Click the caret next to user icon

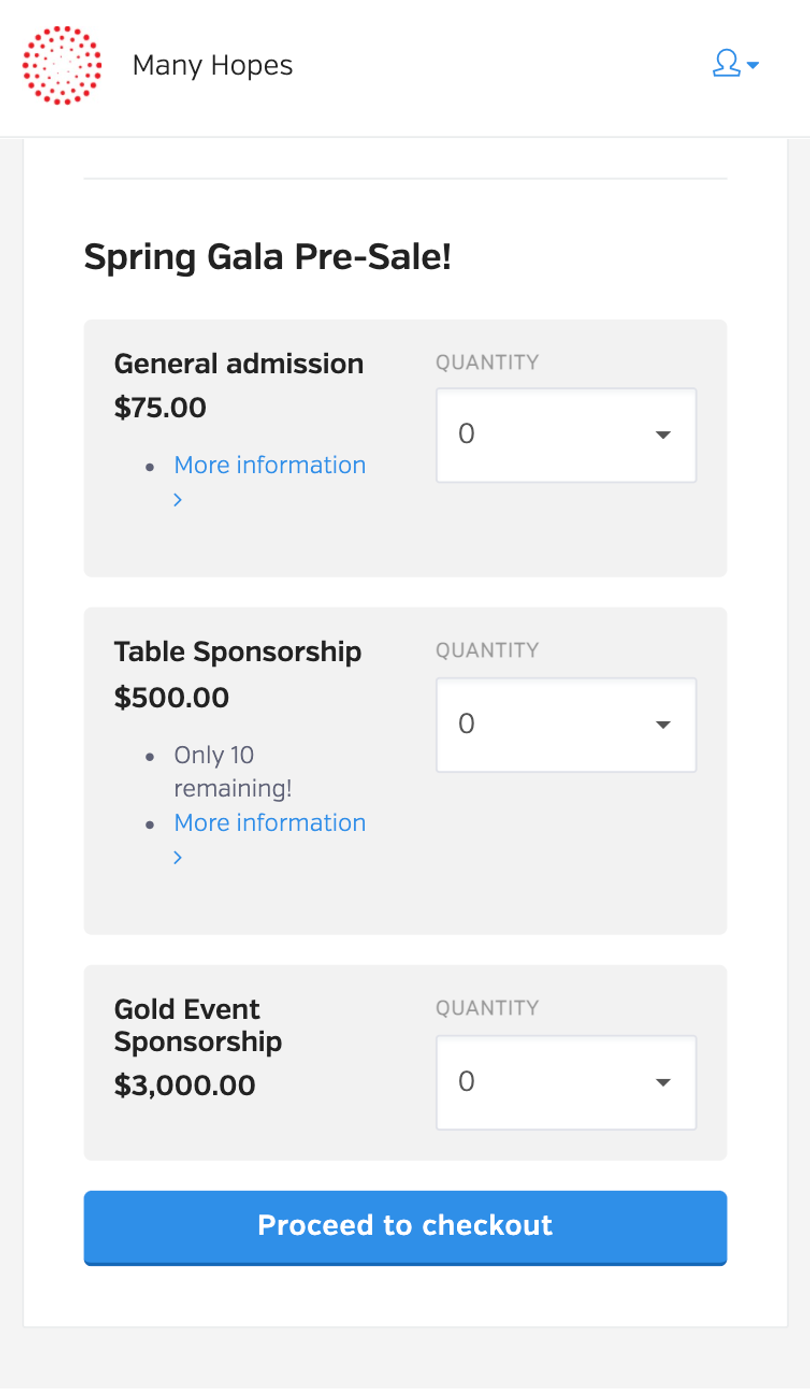[x=753, y=66]
